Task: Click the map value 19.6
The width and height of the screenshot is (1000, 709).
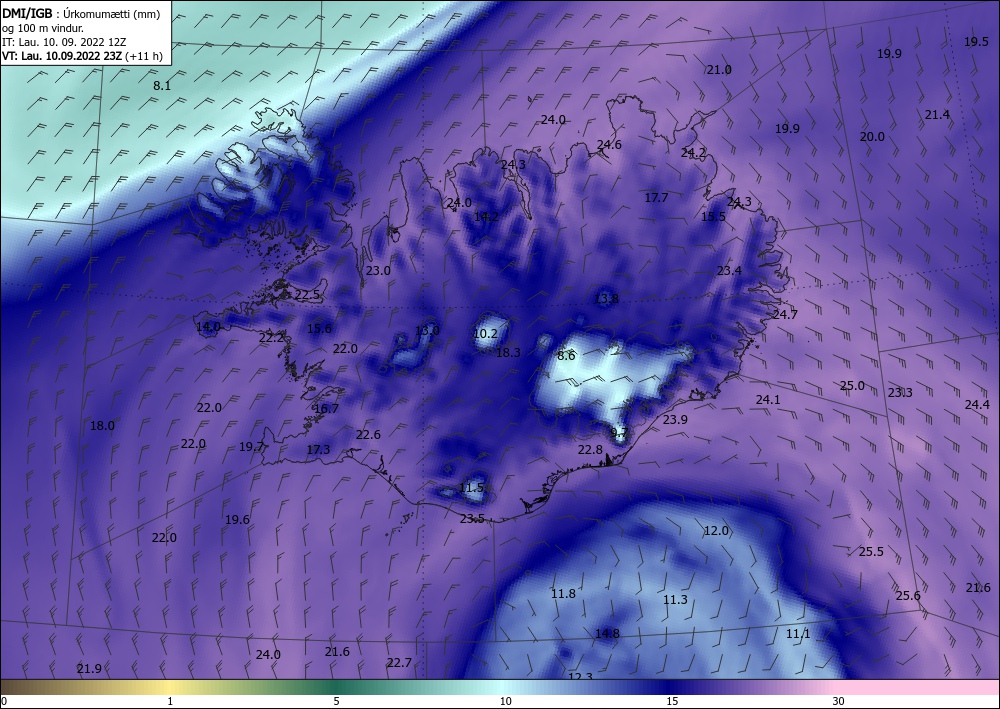Action: (x=237, y=520)
